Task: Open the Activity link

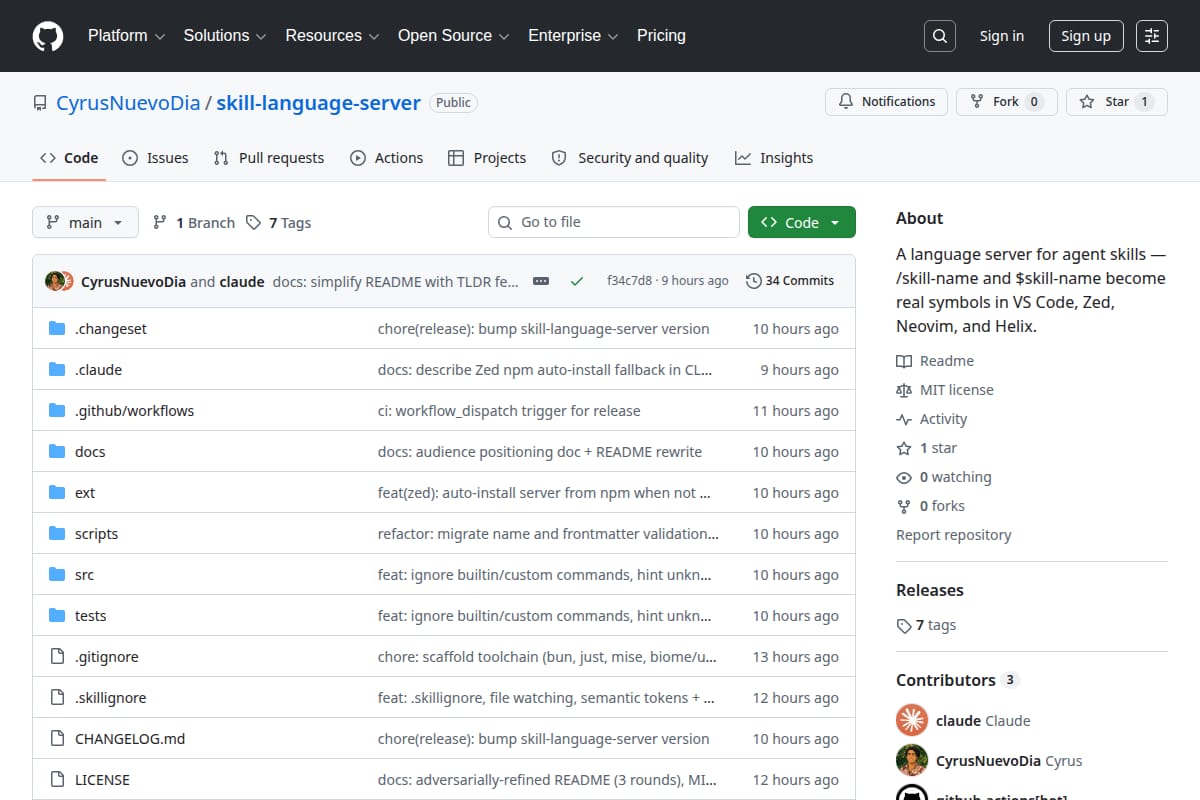Action: (x=932, y=419)
